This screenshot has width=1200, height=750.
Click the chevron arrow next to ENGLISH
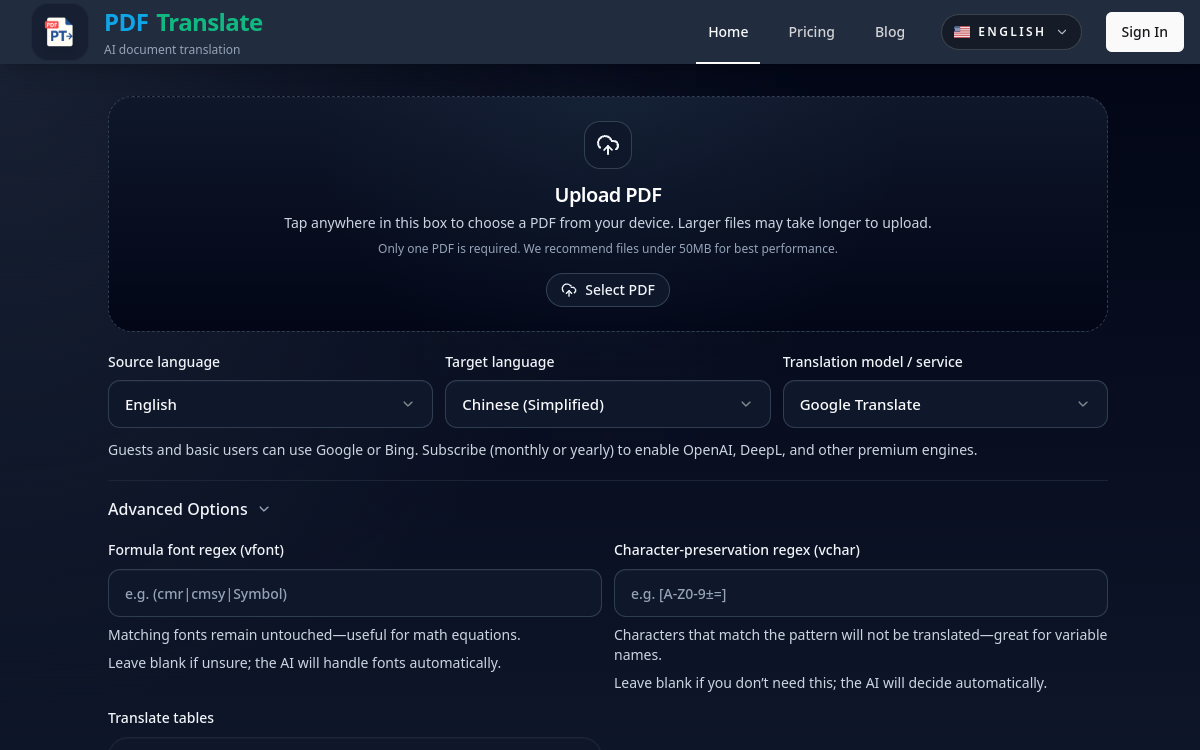point(1062,32)
